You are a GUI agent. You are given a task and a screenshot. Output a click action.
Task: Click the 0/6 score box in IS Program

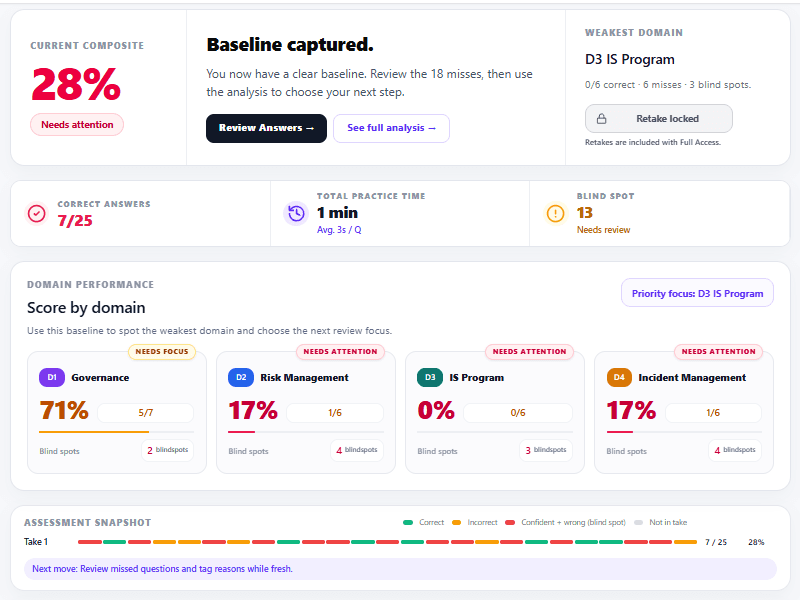(x=518, y=413)
